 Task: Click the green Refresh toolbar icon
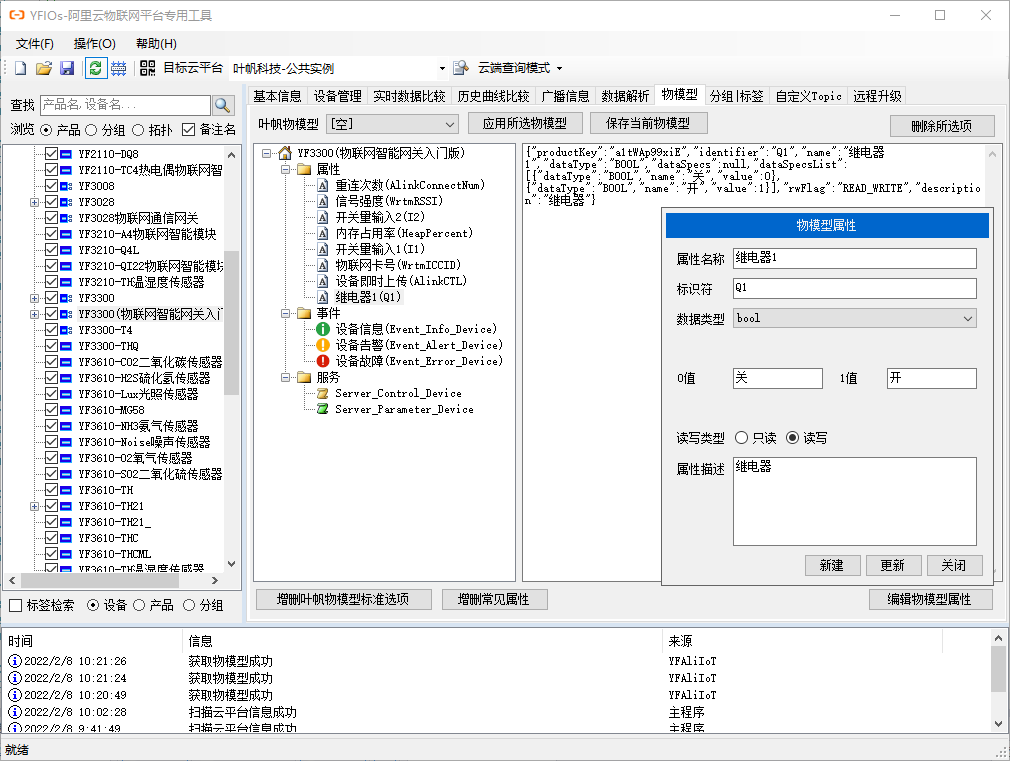point(95,68)
